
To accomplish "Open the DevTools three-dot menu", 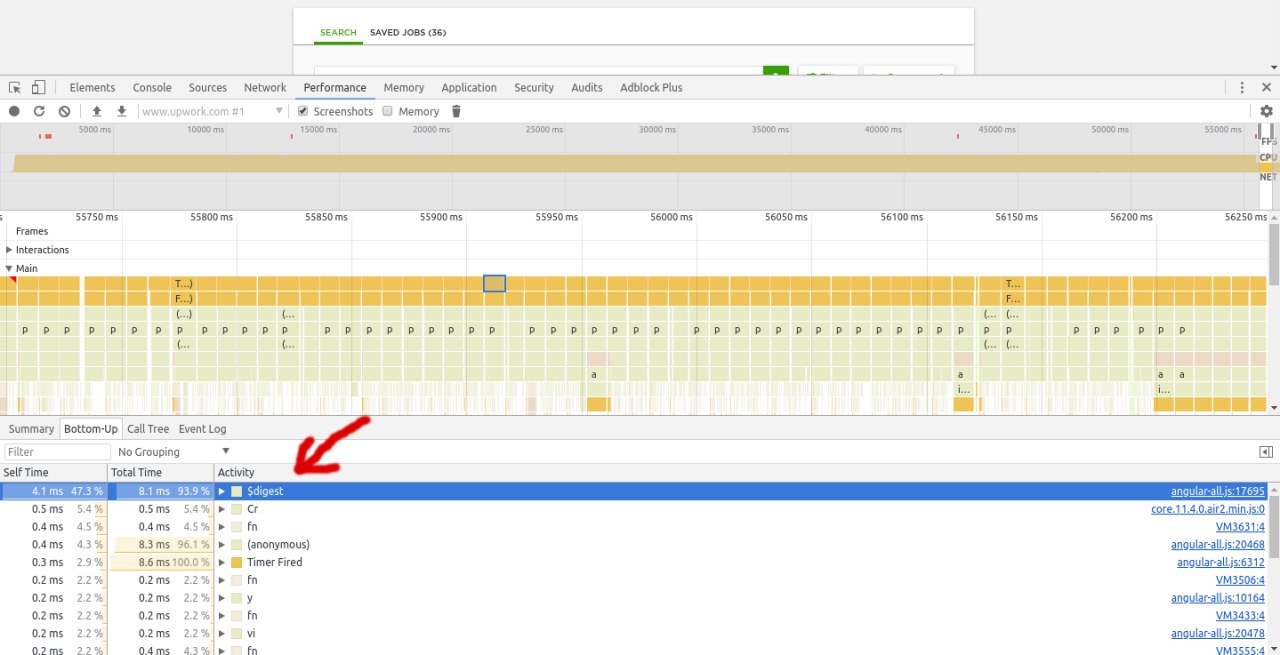I will 1242,88.
